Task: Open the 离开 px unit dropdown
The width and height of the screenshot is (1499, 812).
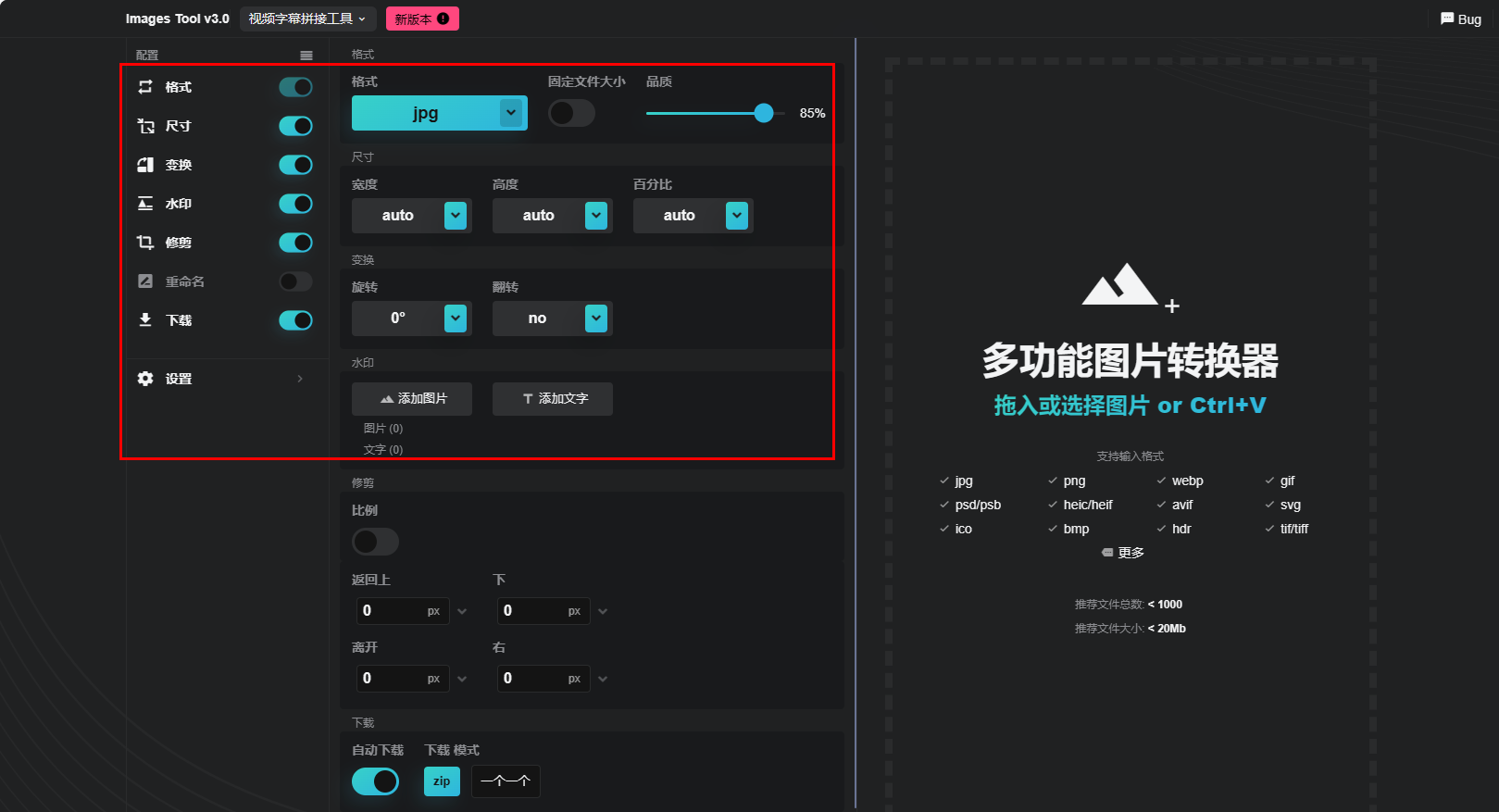Action: coord(462,679)
